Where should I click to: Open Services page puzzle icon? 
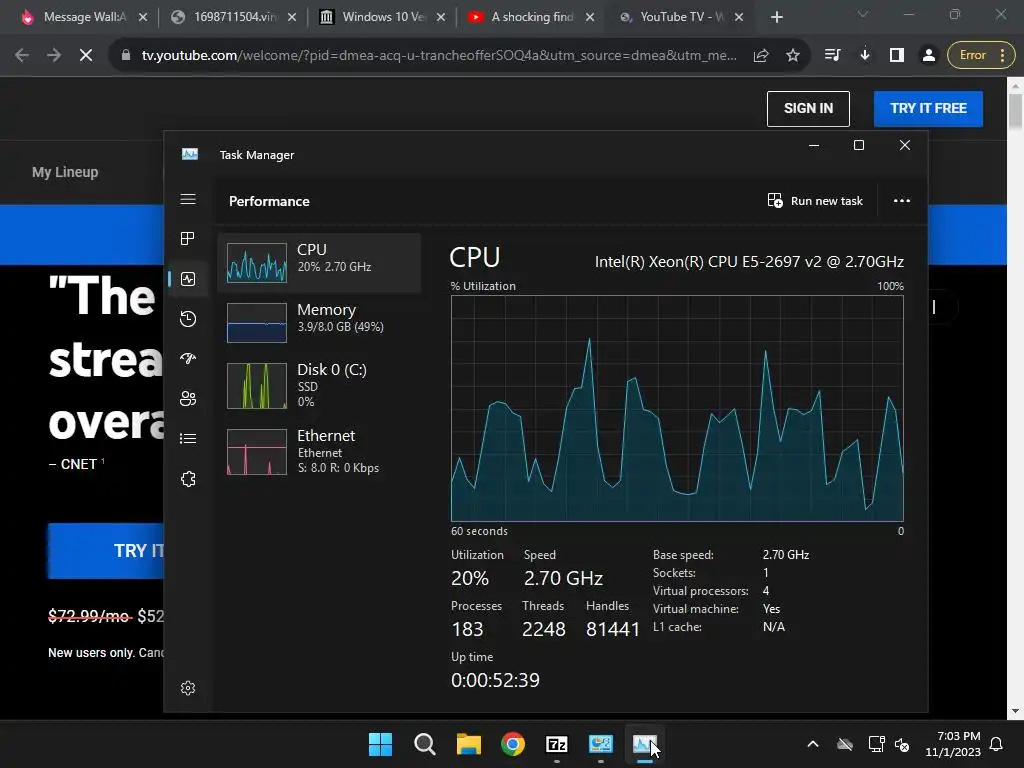[x=188, y=479]
